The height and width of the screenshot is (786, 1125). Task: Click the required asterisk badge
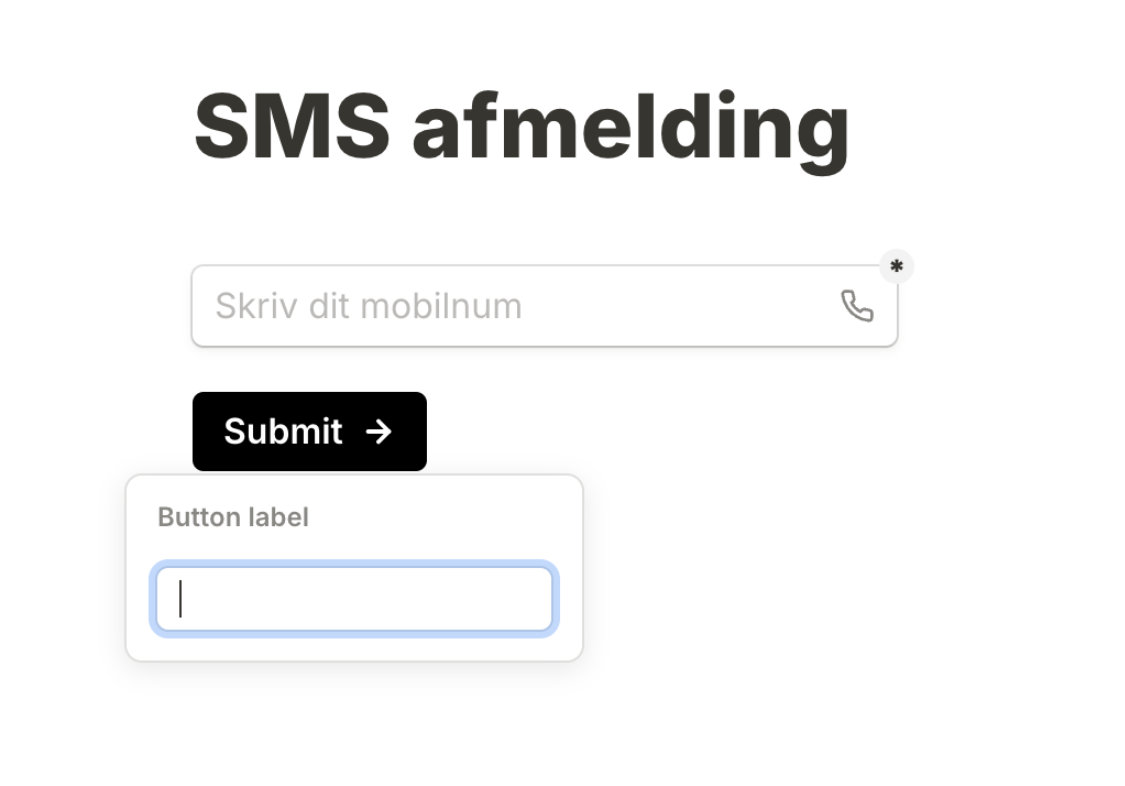[x=896, y=267]
